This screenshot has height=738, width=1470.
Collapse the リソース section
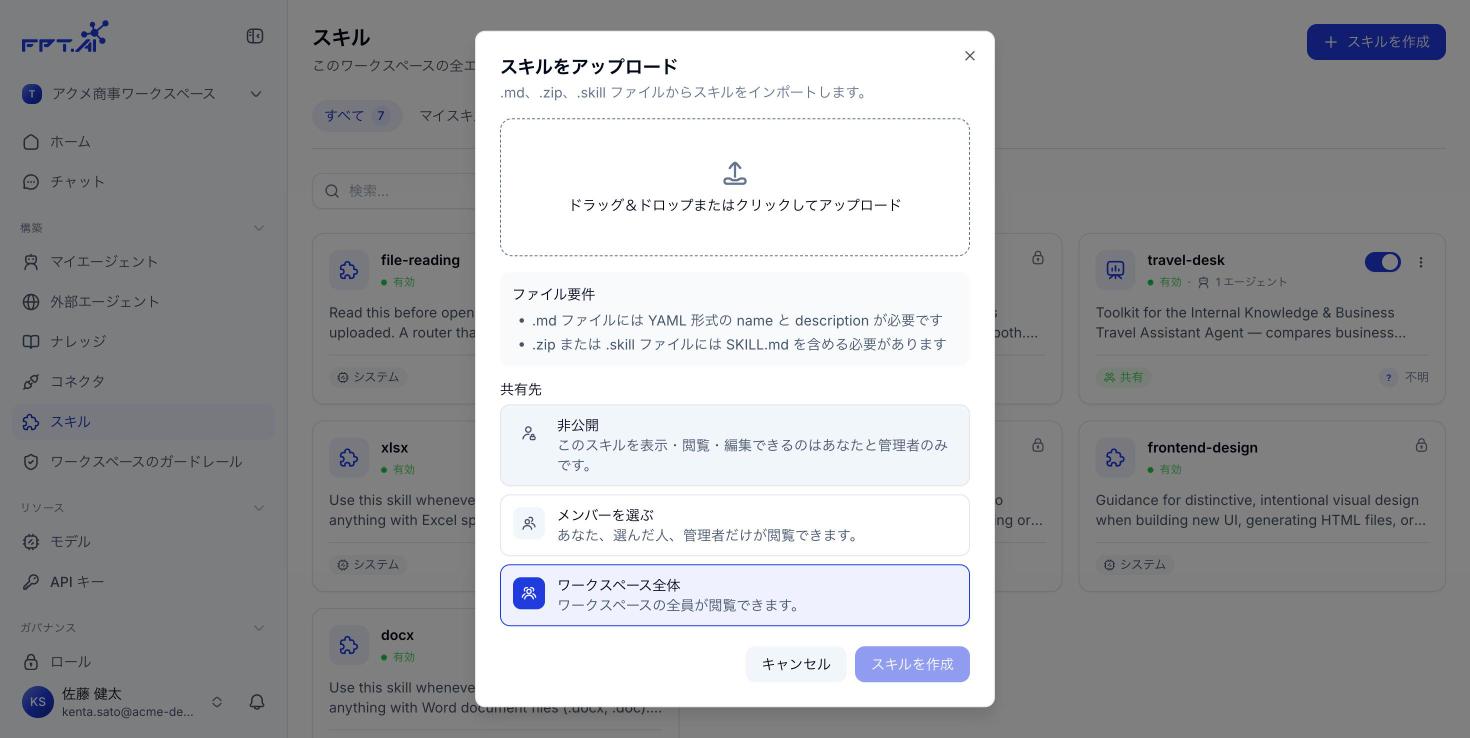[x=259, y=508]
